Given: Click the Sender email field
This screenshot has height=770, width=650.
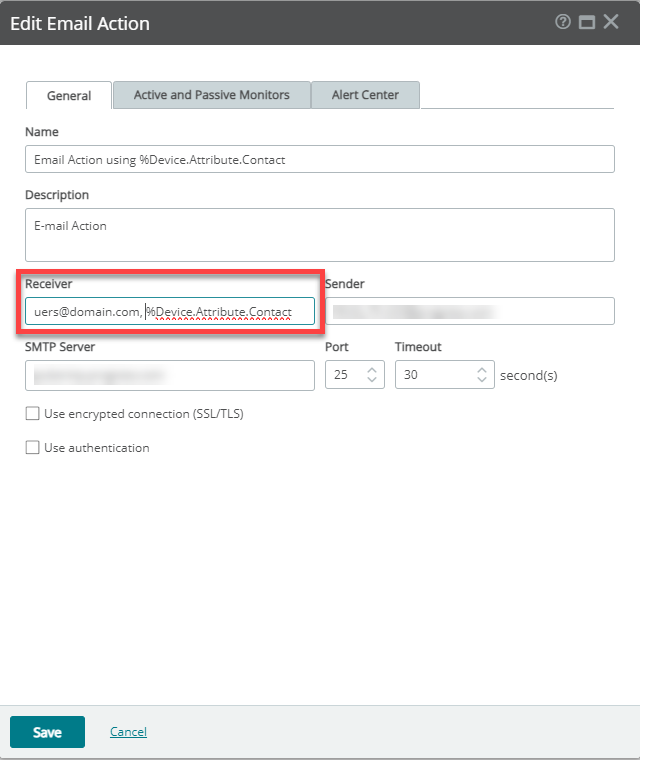Looking at the screenshot, I should tap(470, 311).
